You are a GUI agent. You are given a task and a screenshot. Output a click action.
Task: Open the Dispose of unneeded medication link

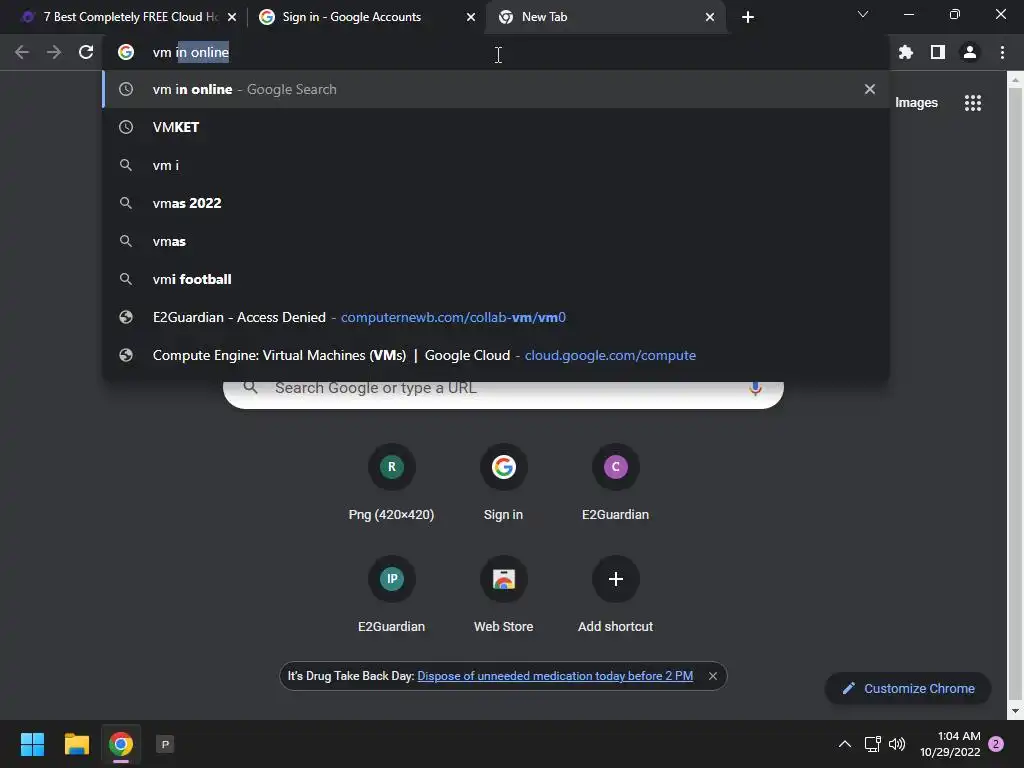555,676
